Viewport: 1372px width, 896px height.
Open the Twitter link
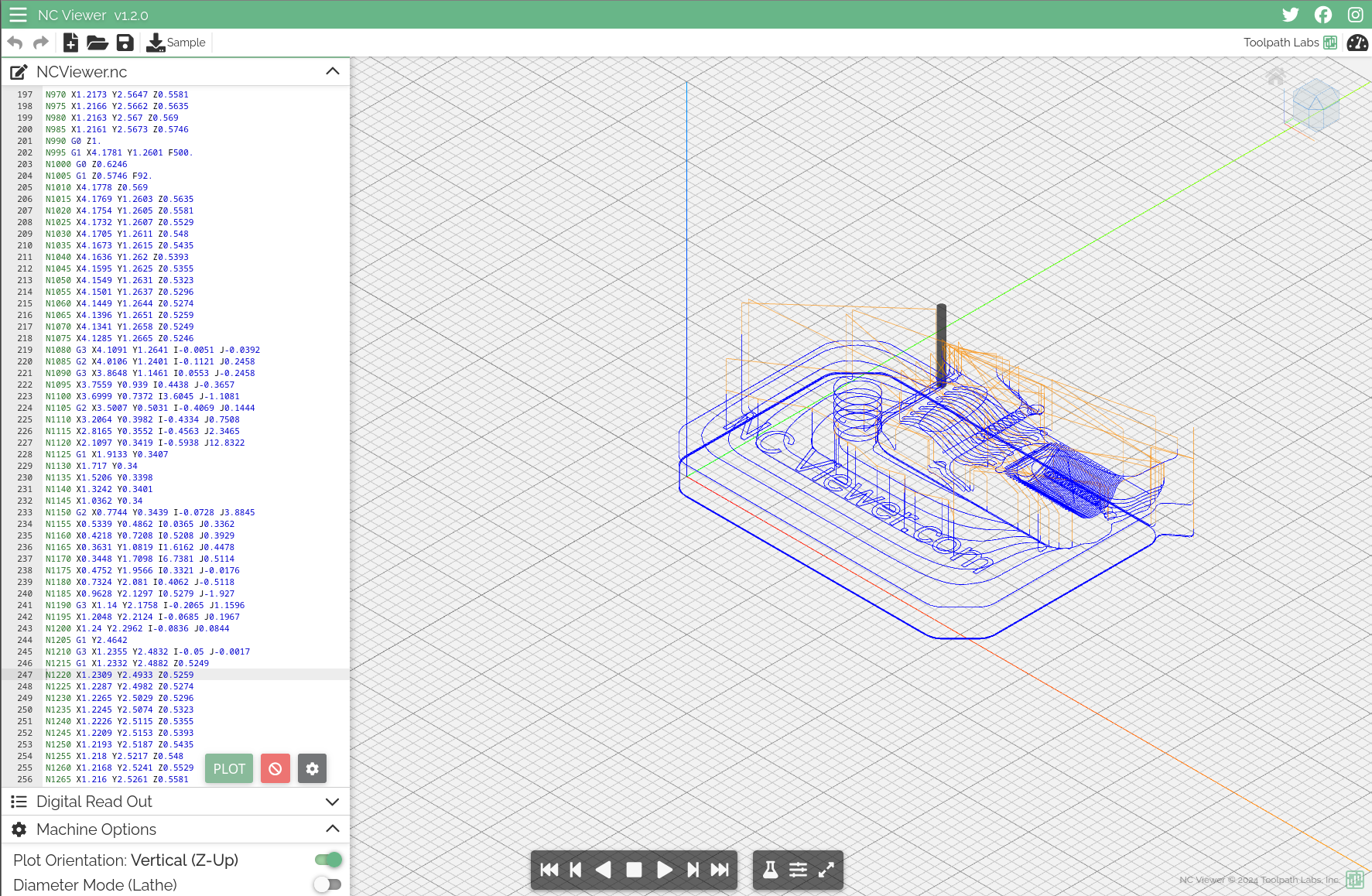(x=1291, y=15)
